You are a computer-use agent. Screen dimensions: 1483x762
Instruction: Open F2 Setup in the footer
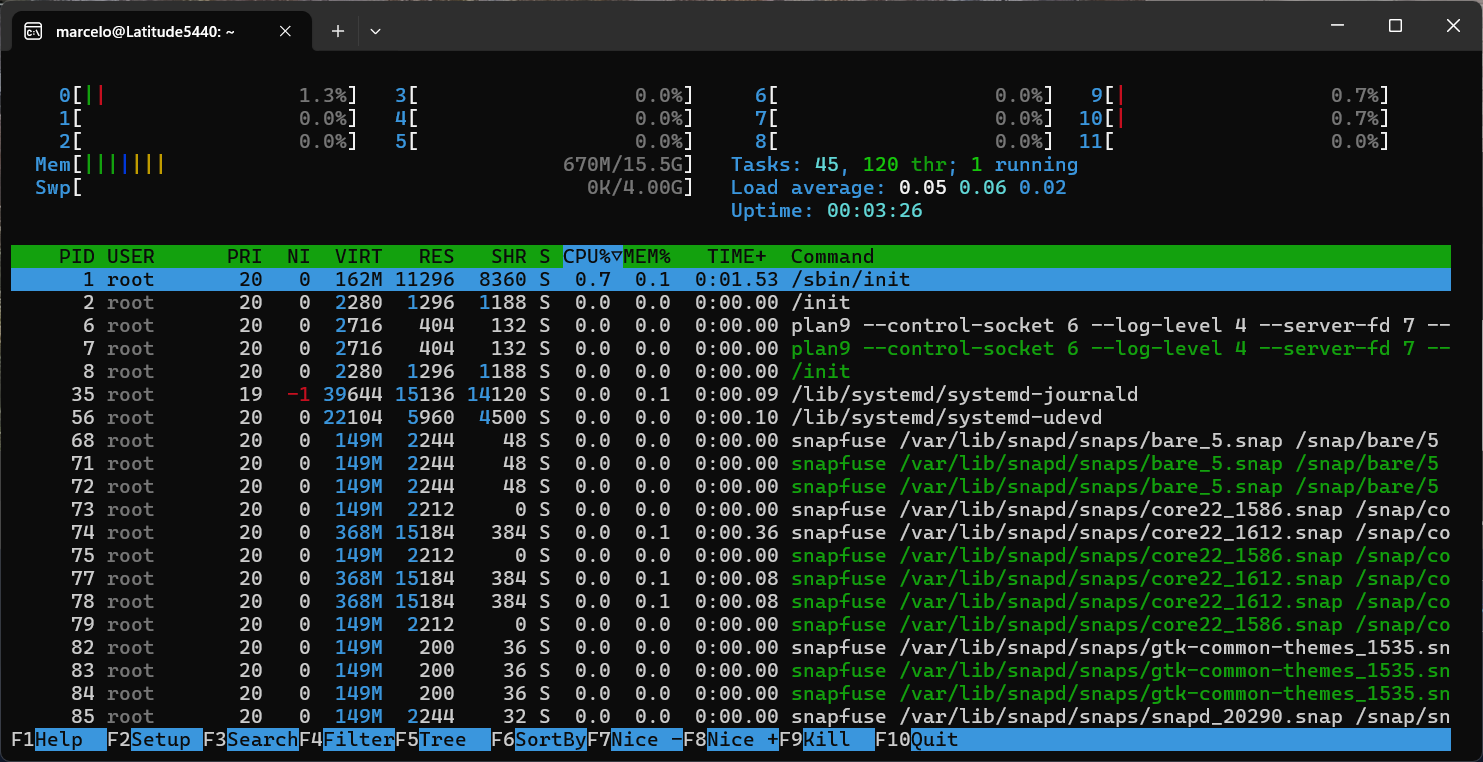[155, 740]
